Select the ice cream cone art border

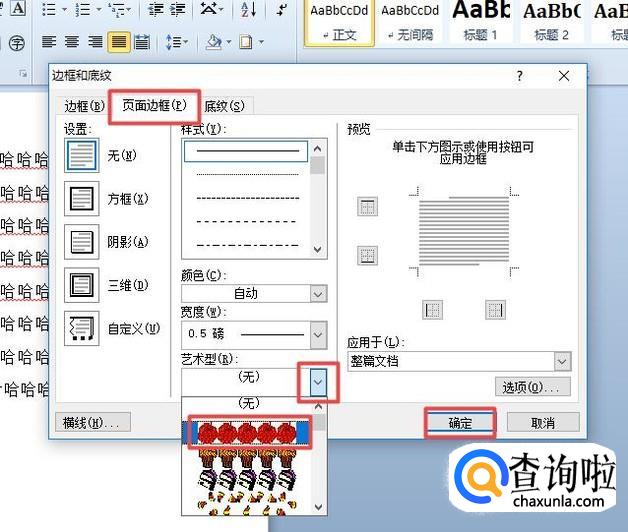tap(248, 459)
